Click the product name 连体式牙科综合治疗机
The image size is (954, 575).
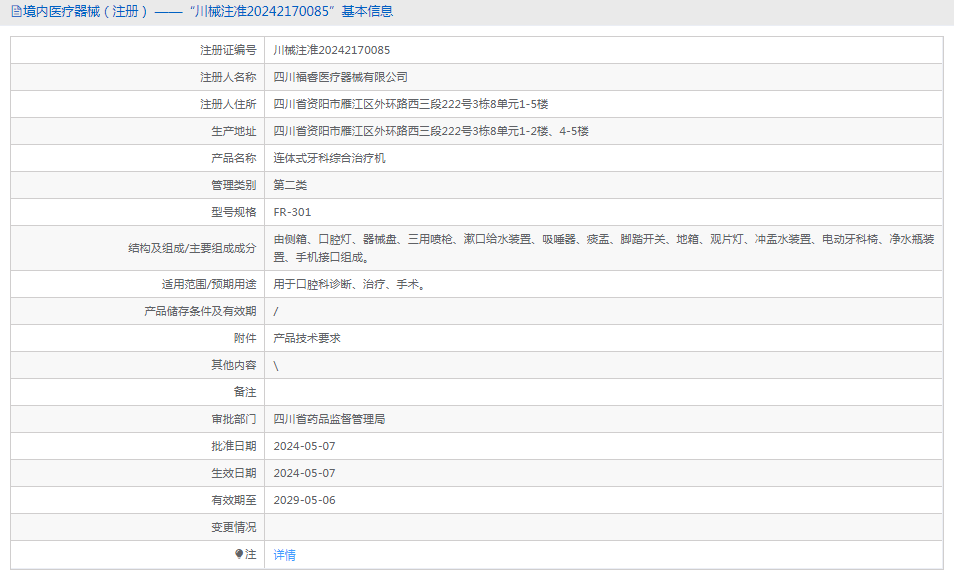329,158
